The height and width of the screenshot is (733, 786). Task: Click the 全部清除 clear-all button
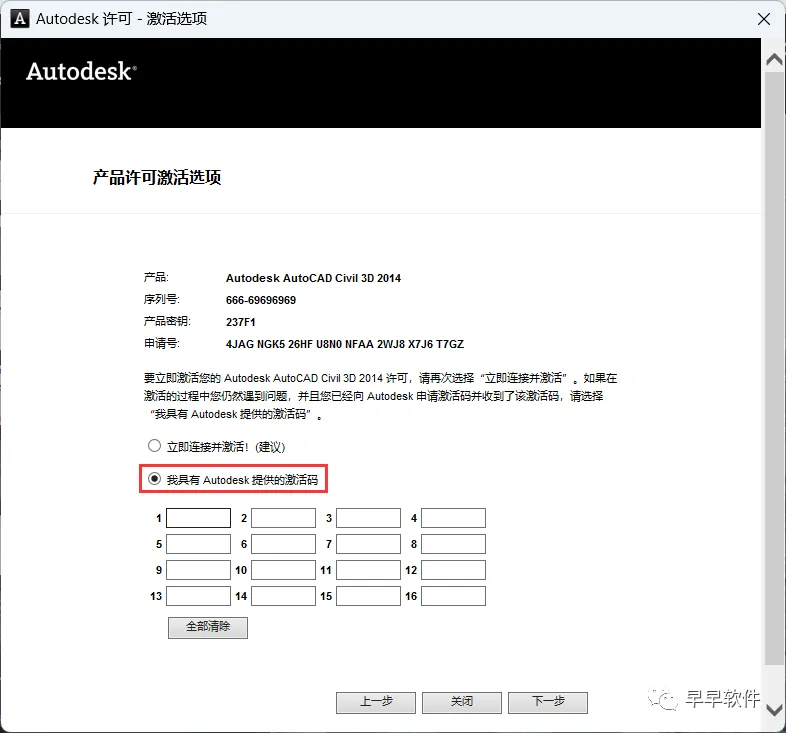pyautogui.click(x=208, y=627)
